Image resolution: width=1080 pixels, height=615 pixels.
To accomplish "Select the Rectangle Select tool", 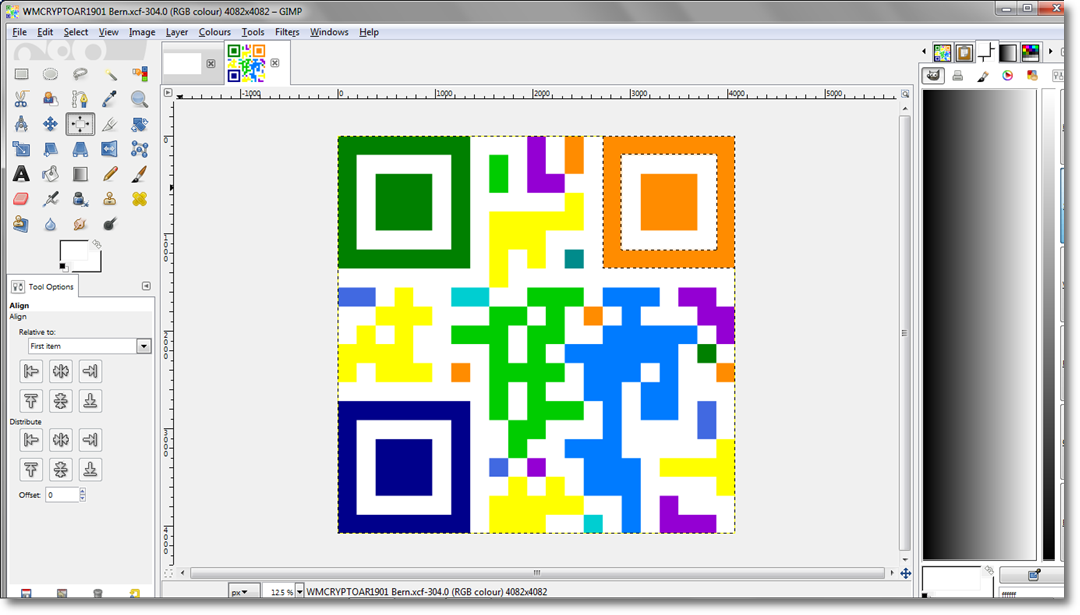I will pos(21,74).
